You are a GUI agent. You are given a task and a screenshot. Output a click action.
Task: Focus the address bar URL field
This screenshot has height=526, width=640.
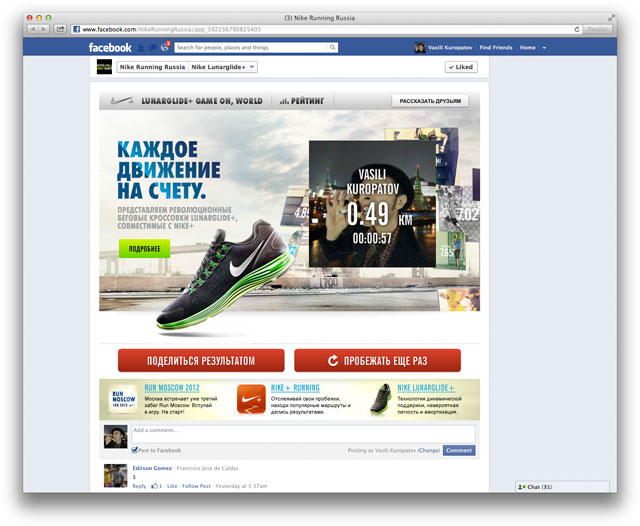(322, 29)
